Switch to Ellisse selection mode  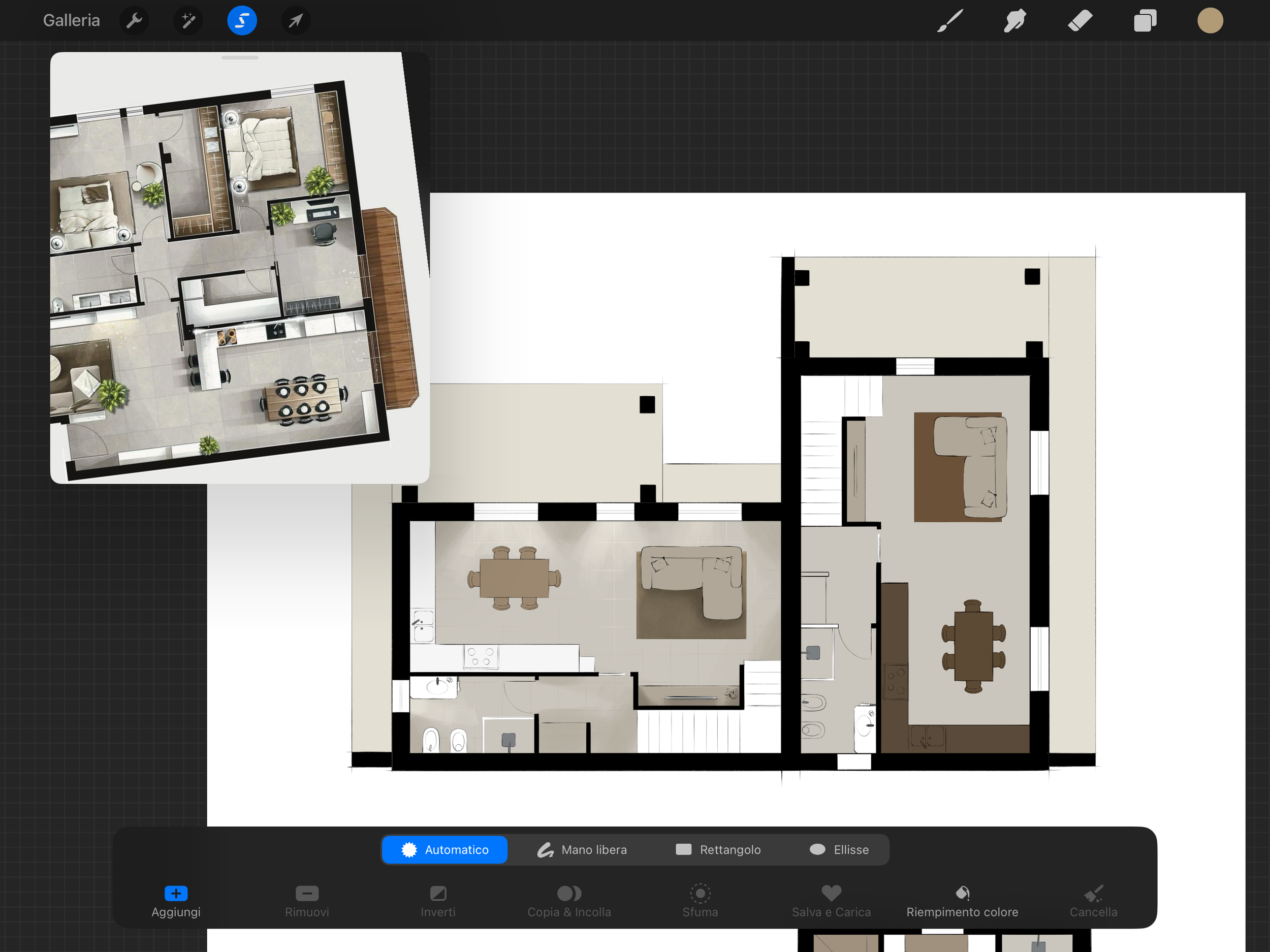click(x=839, y=849)
